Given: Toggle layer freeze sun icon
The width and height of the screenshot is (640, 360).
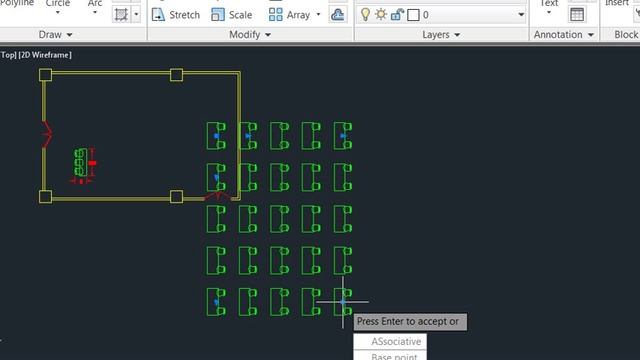Looking at the screenshot, I should pyautogui.click(x=381, y=15).
